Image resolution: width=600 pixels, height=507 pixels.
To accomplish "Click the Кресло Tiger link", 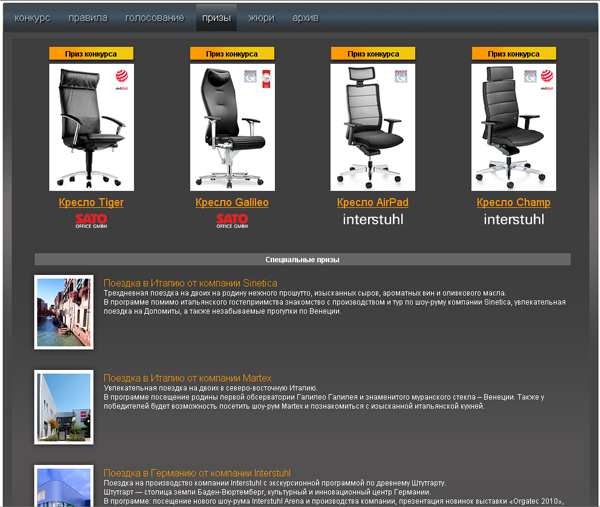I will [91, 203].
